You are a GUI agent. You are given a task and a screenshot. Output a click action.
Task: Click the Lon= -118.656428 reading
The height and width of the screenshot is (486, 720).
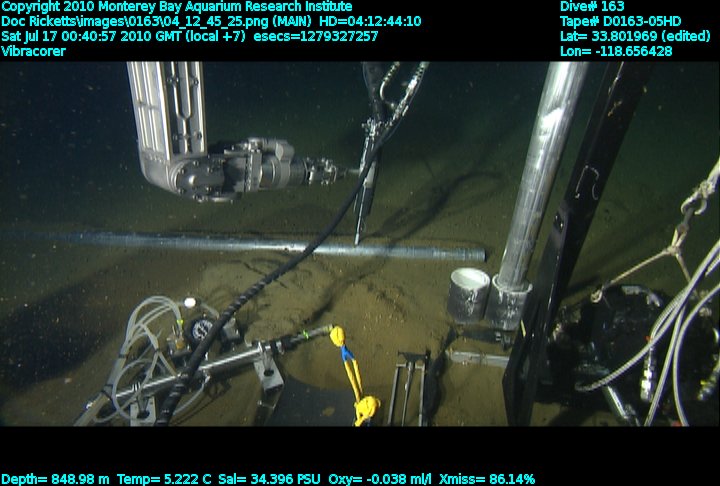[616, 51]
